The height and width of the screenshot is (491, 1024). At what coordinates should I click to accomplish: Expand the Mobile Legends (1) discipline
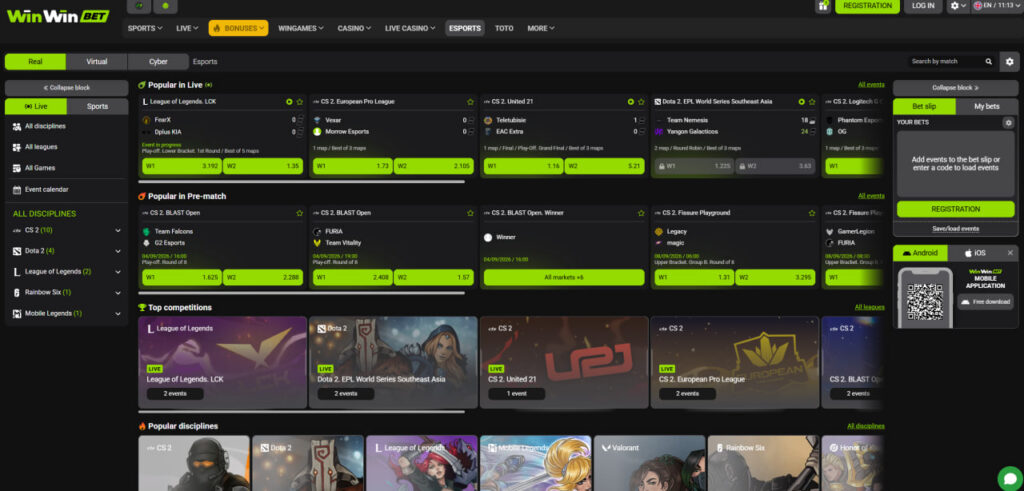tap(66, 313)
